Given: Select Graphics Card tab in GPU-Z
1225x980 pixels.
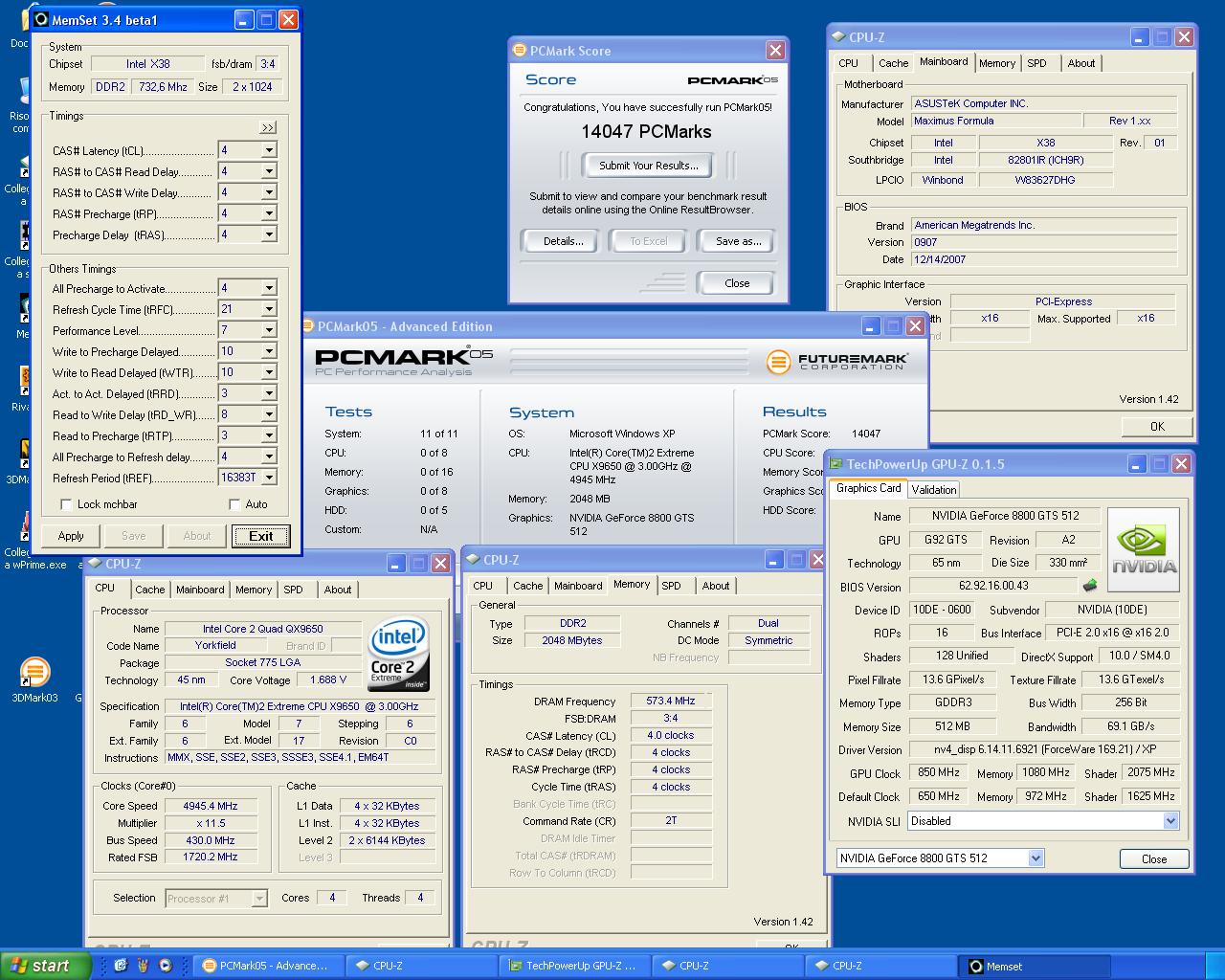Looking at the screenshot, I should coord(868,488).
